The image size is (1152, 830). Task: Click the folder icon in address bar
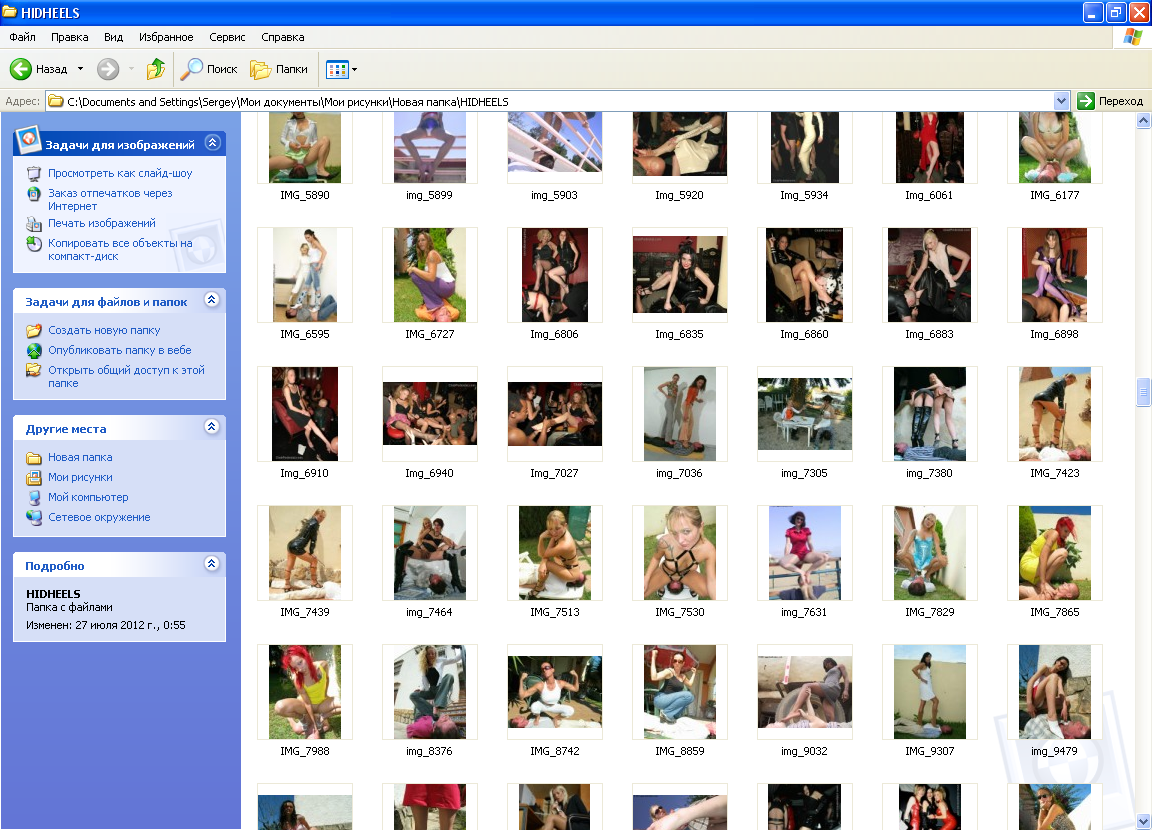pos(56,101)
